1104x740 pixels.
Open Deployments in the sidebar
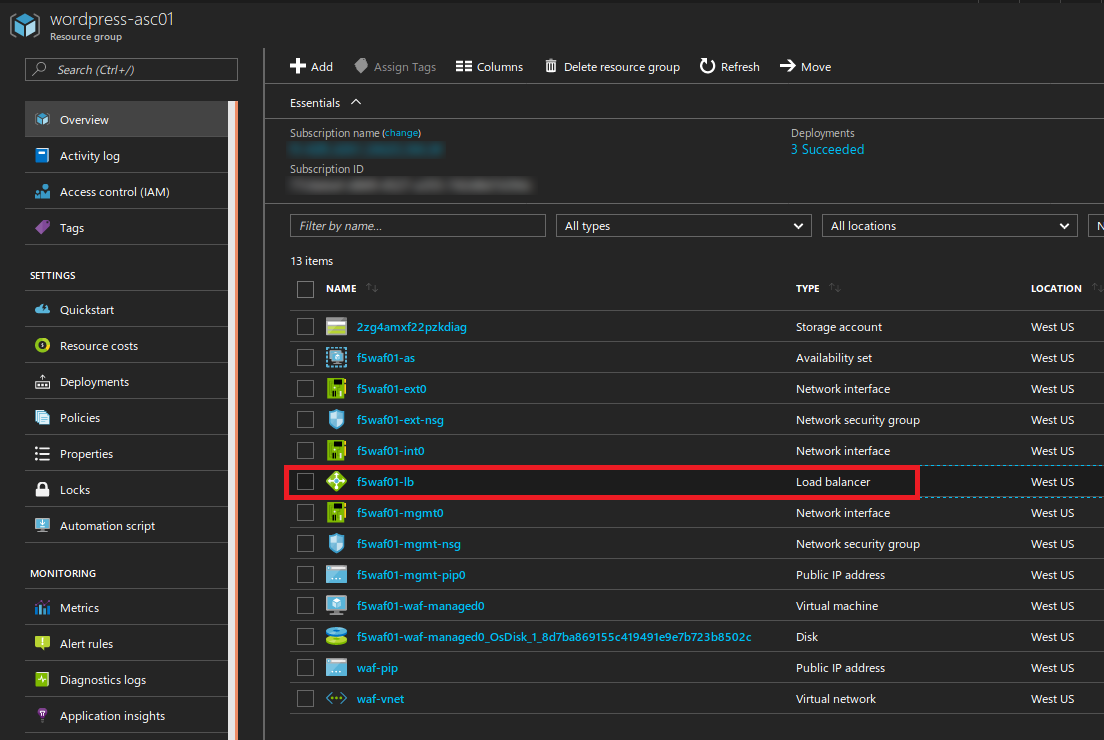(127, 382)
